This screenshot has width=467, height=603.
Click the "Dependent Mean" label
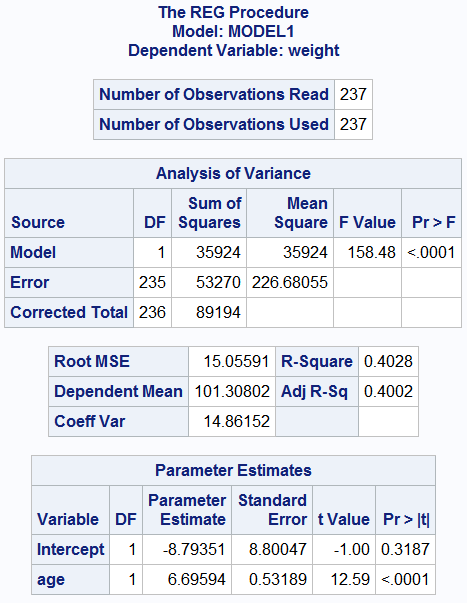click(x=118, y=391)
